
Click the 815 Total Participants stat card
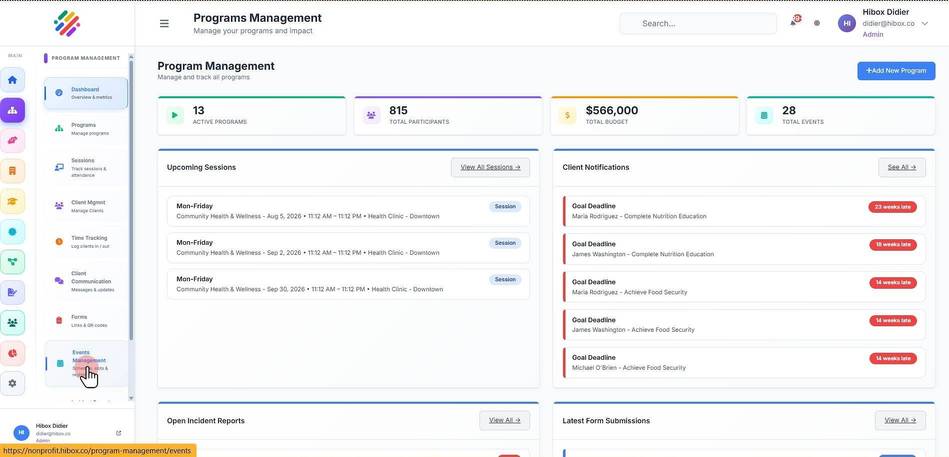[x=448, y=115]
